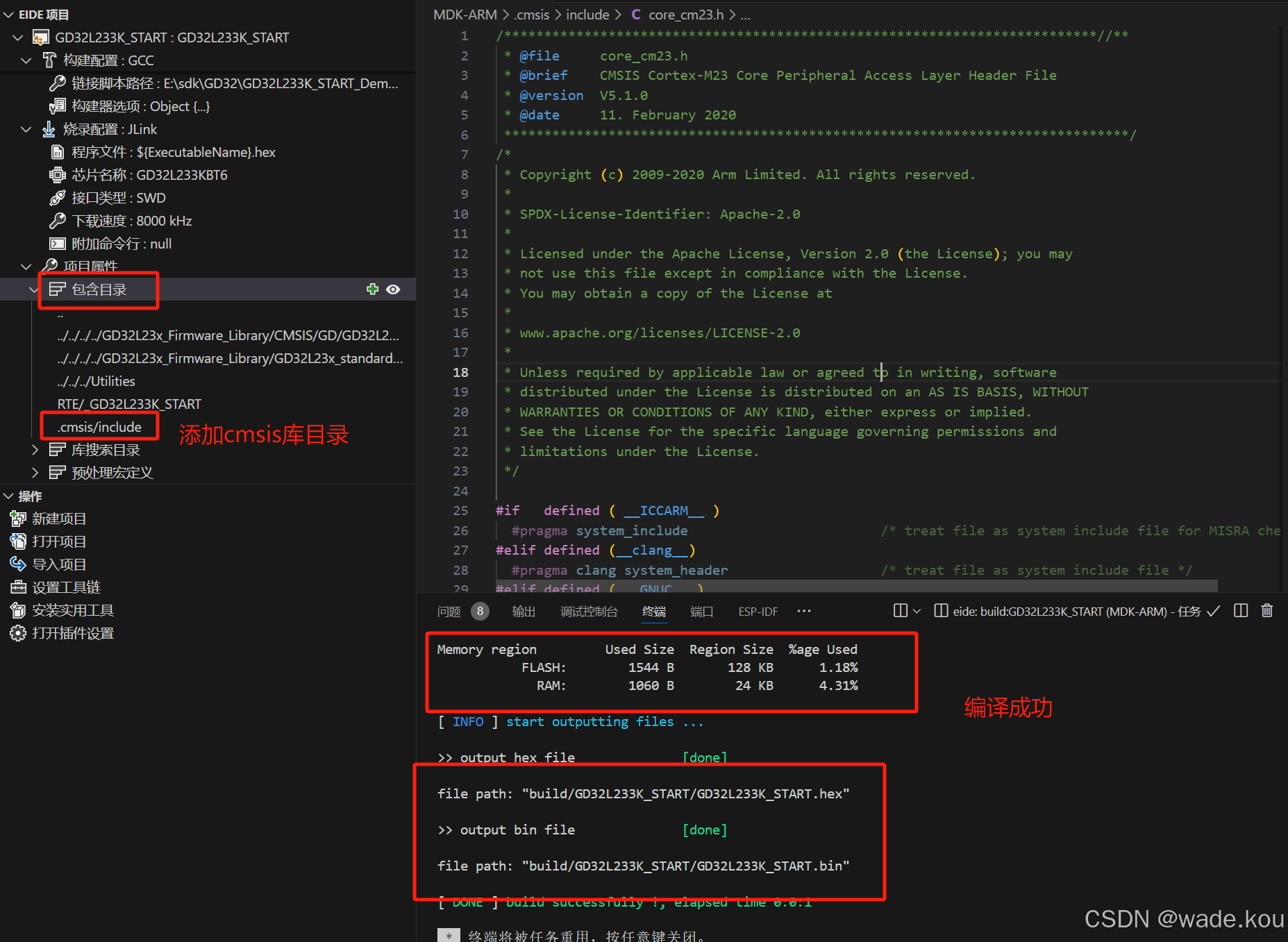Select the ../../../Utilities include path
The image size is (1288, 942).
[97, 381]
